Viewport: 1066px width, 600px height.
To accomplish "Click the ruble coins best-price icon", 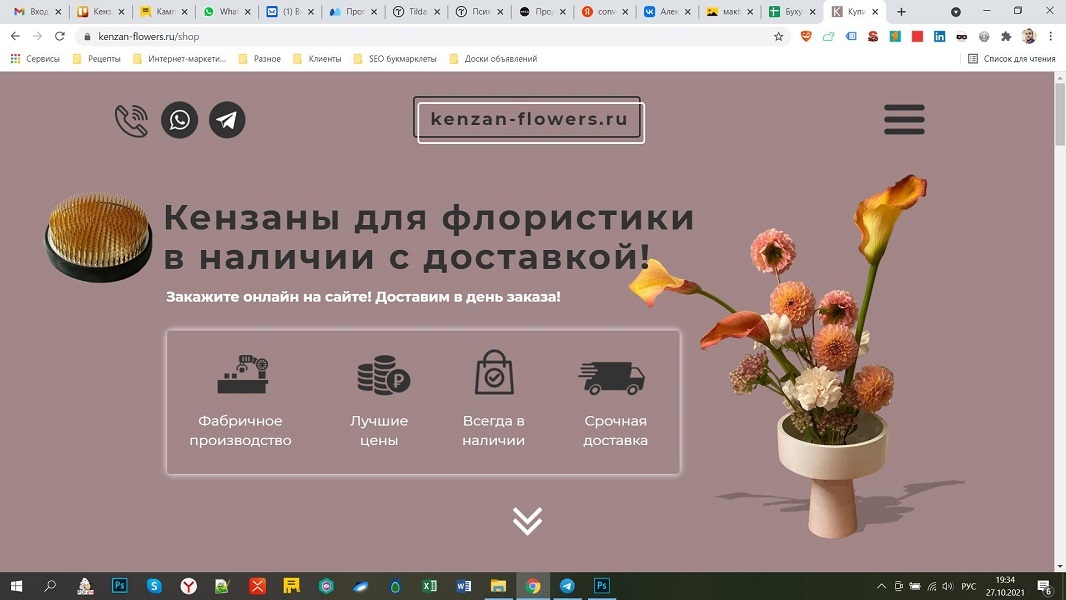I will click(383, 376).
